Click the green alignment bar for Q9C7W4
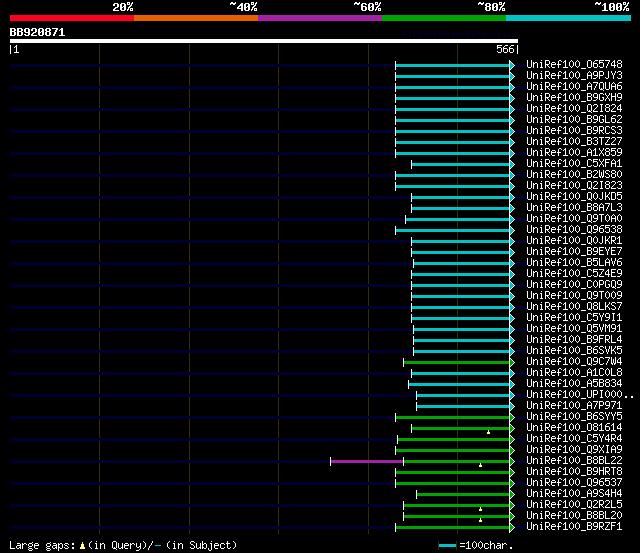The height and width of the screenshot is (553, 640). [457, 362]
